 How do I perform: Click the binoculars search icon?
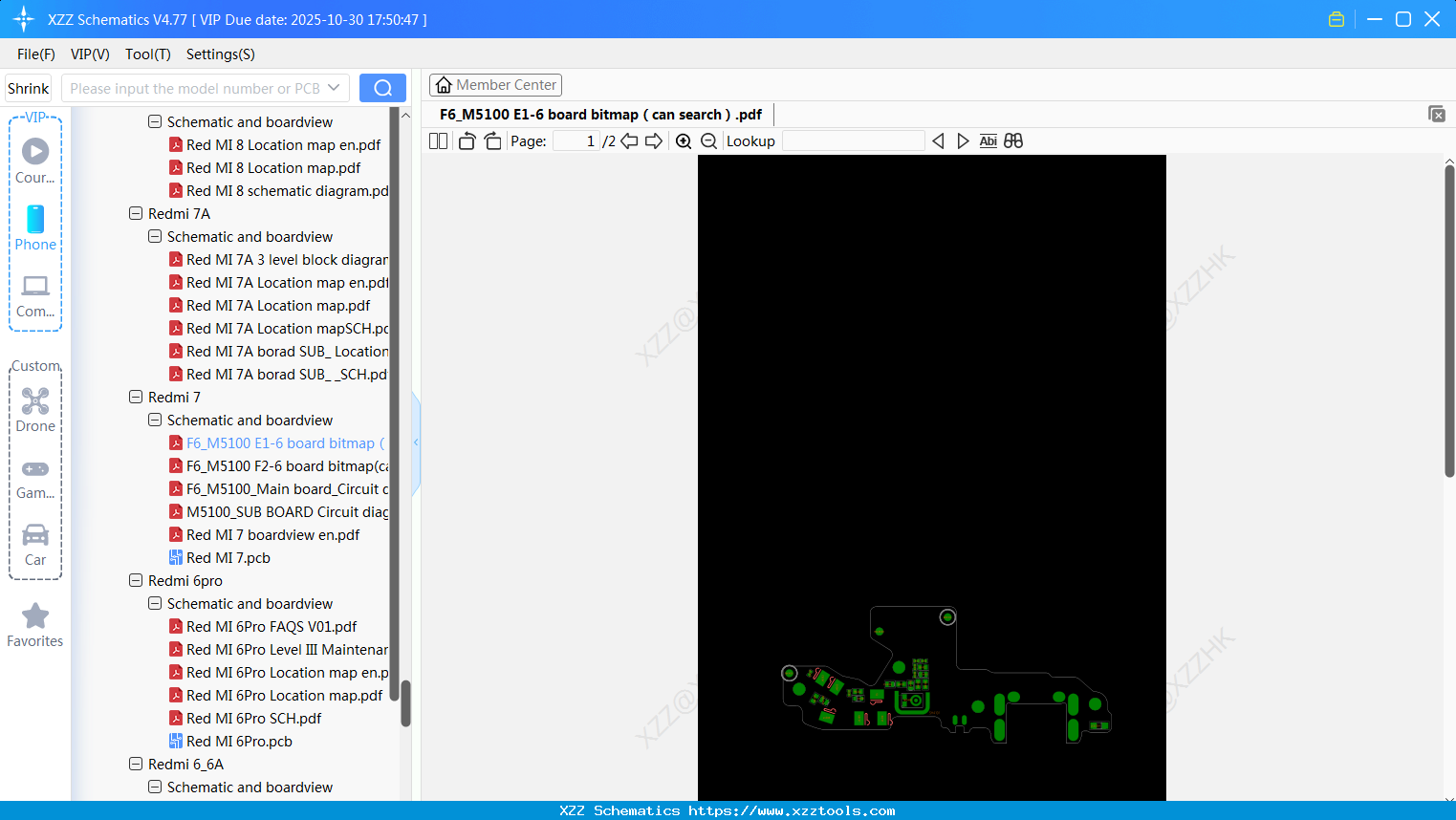point(1013,140)
